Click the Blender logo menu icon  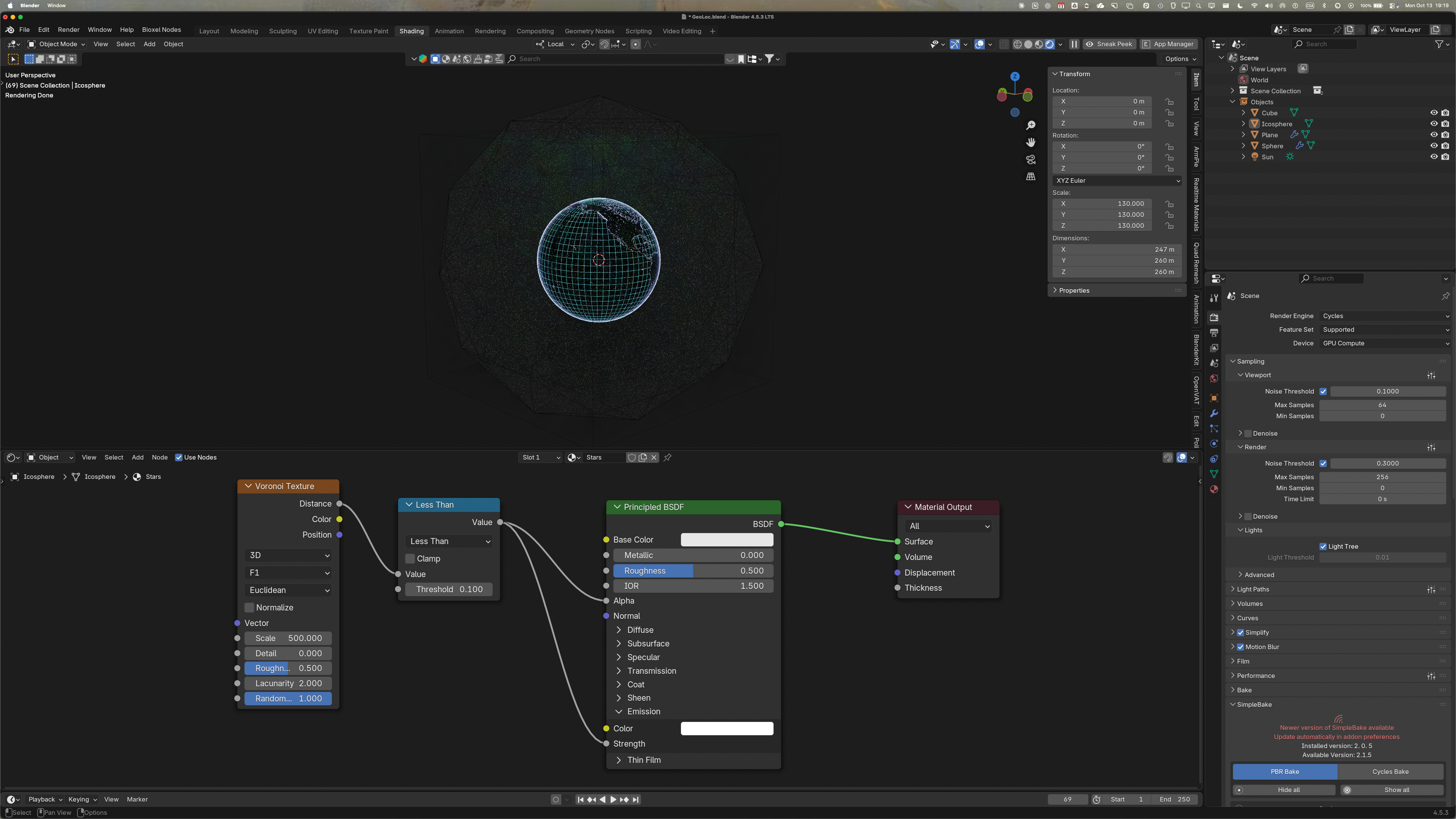[x=9, y=30]
